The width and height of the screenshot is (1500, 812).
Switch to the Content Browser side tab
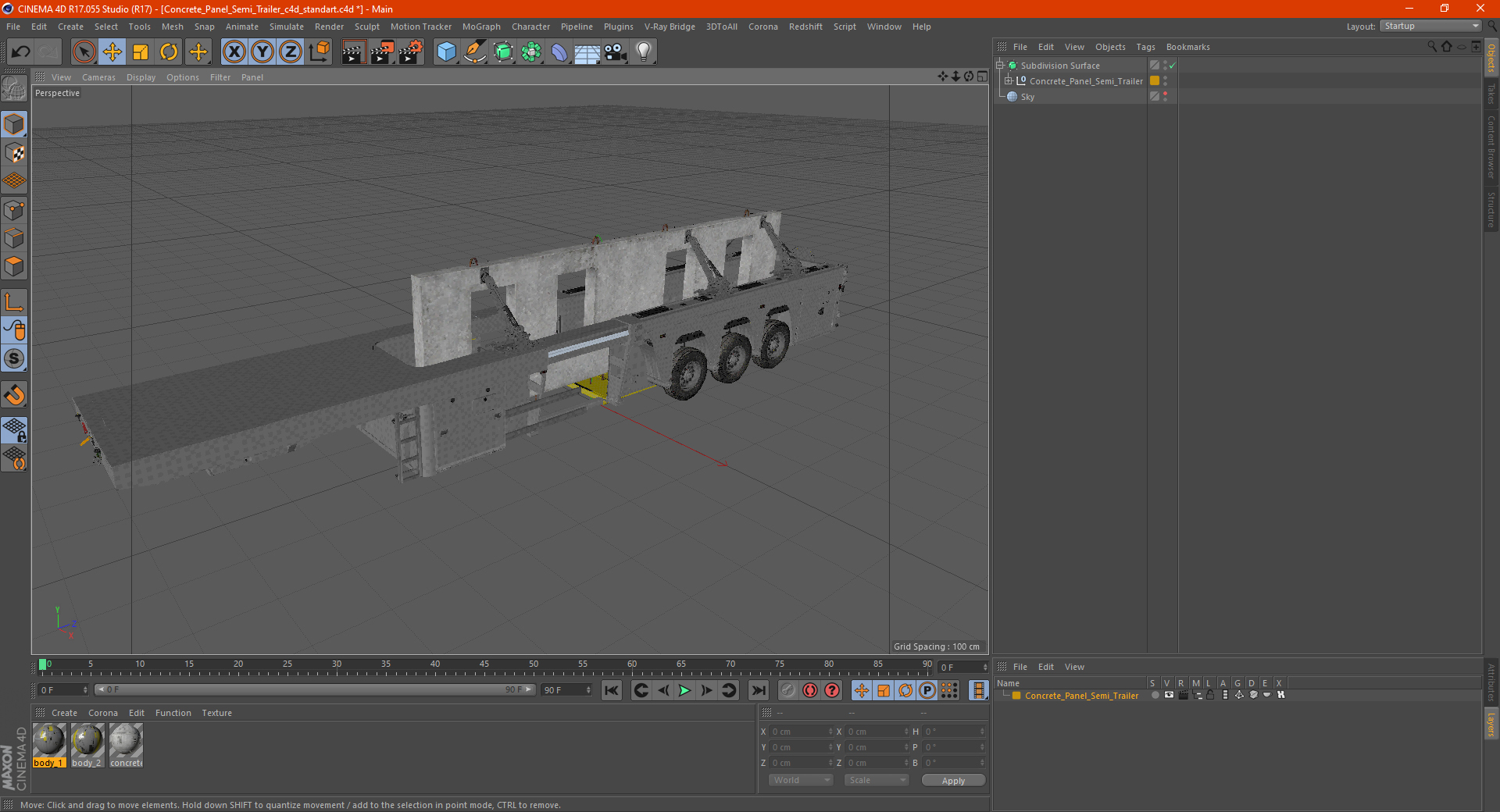(x=1491, y=148)
